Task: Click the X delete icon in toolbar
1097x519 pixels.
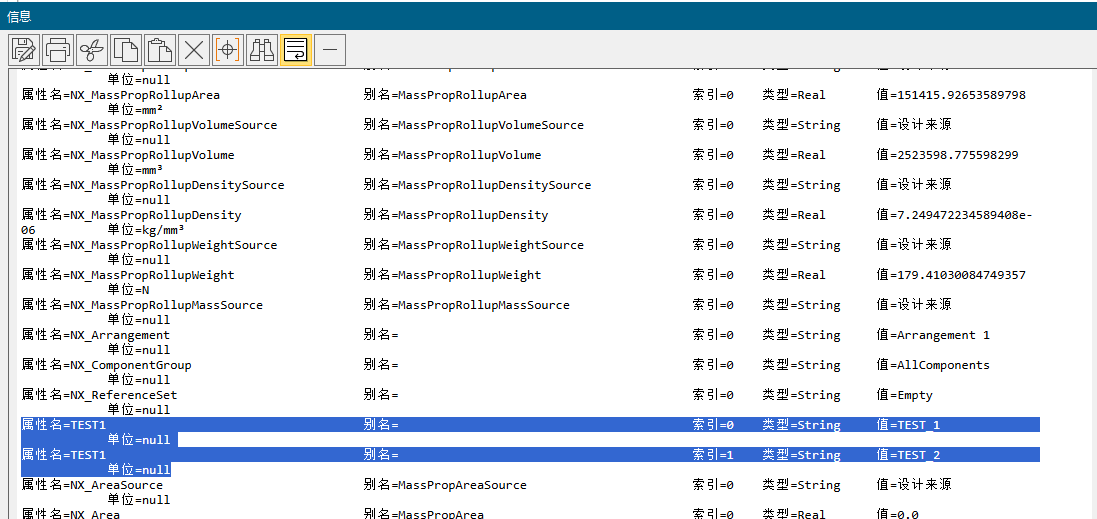Action: pyautogui.click(x=194, y=49)
